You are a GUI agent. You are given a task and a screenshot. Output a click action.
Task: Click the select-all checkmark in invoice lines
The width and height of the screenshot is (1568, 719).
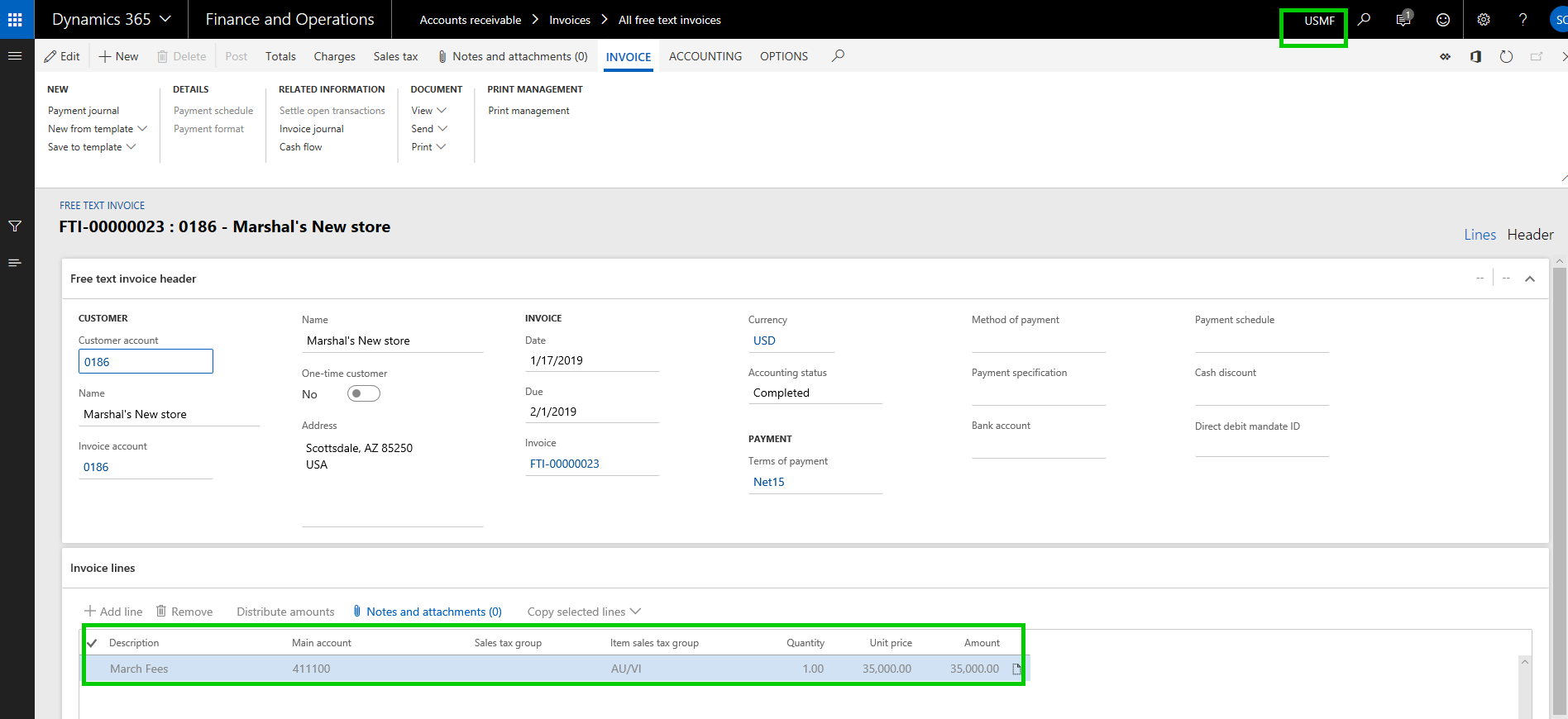pyautogui.click(x=92, y=643)
